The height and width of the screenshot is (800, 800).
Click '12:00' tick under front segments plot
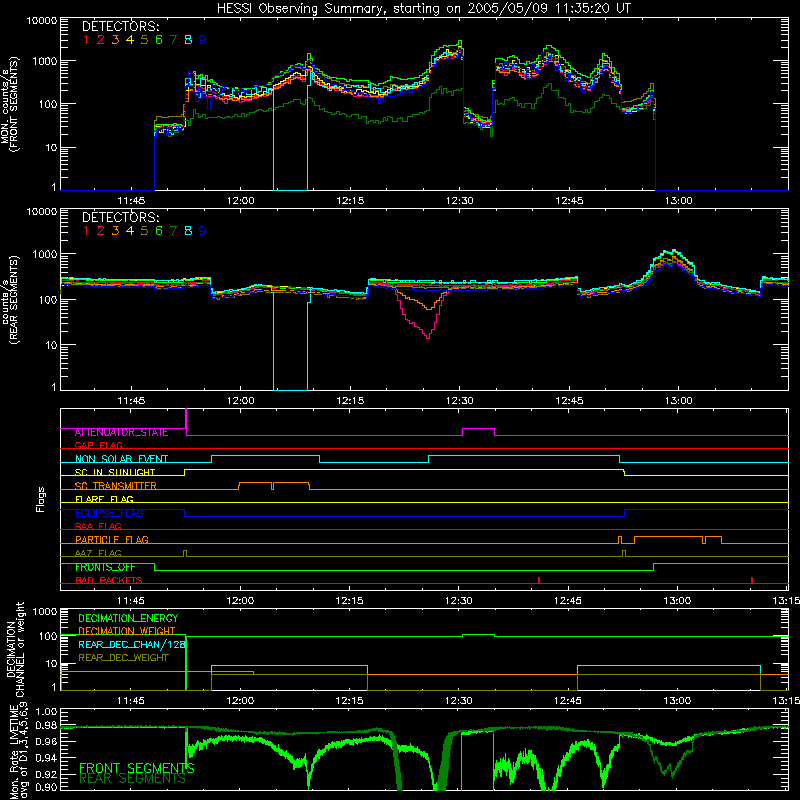(240, 201)
